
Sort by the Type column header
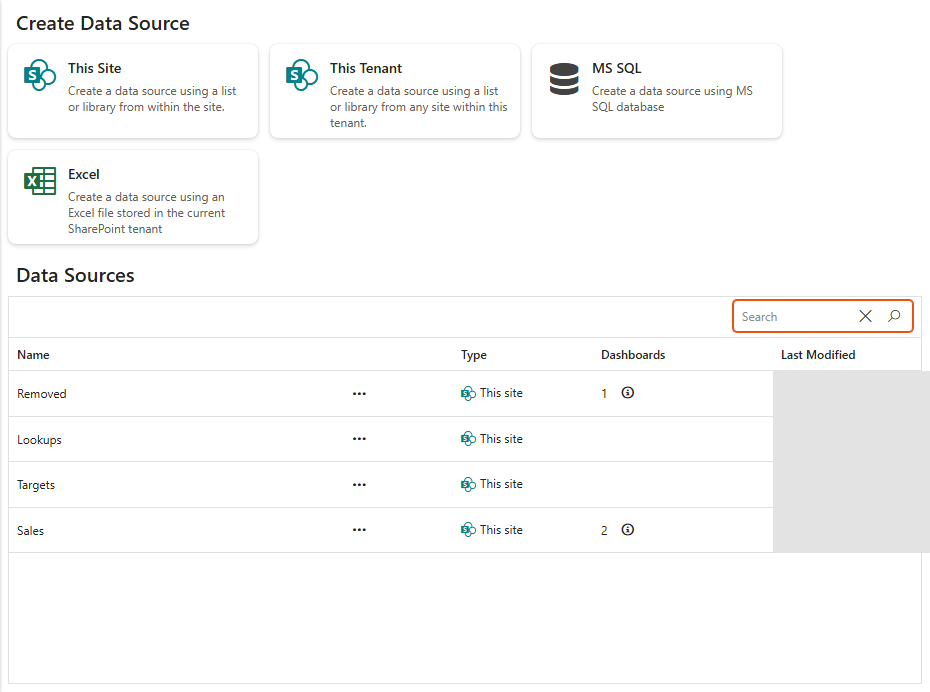(474, 355)
